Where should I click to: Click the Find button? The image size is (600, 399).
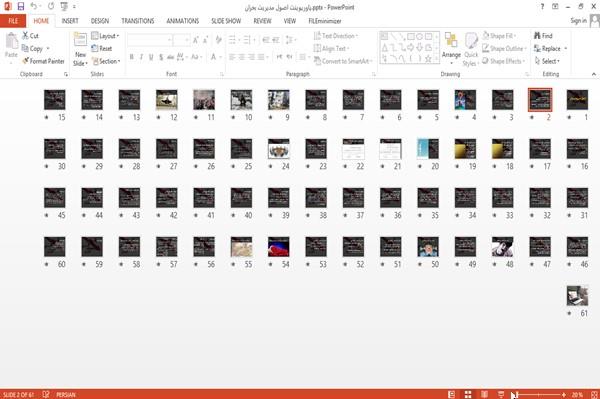click(x=543, y=36)
